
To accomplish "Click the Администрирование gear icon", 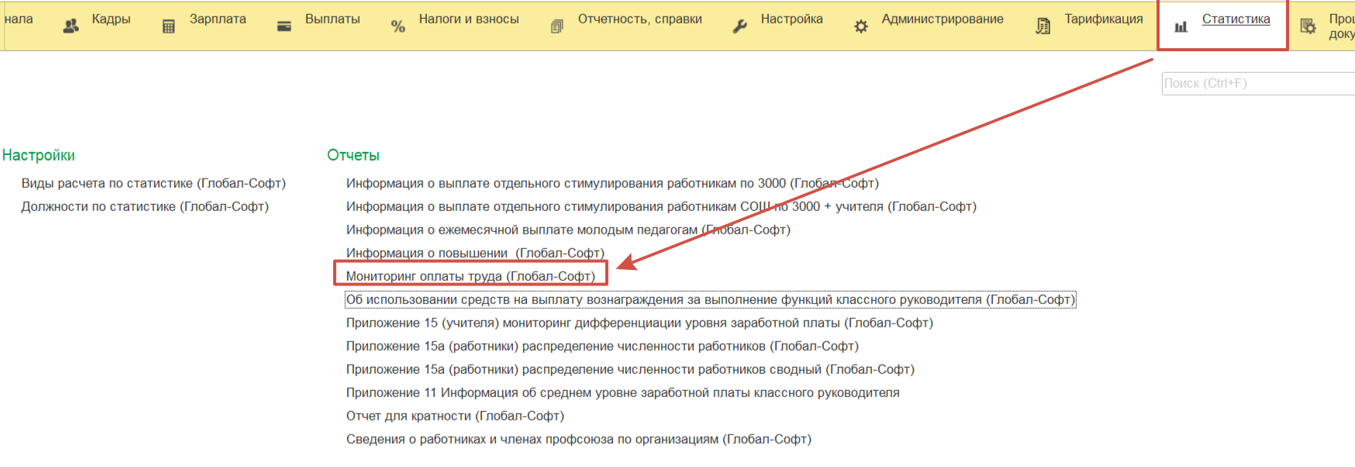I will pos(861,27).
